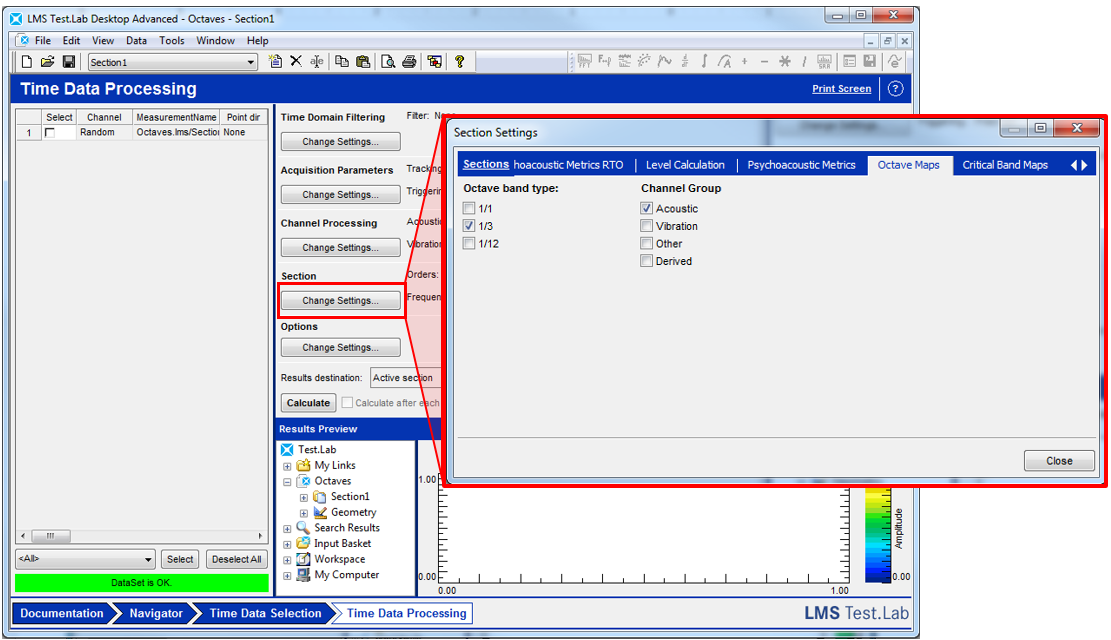
Task: Open the Results destination combo box
Action: (x=406, y=378)
